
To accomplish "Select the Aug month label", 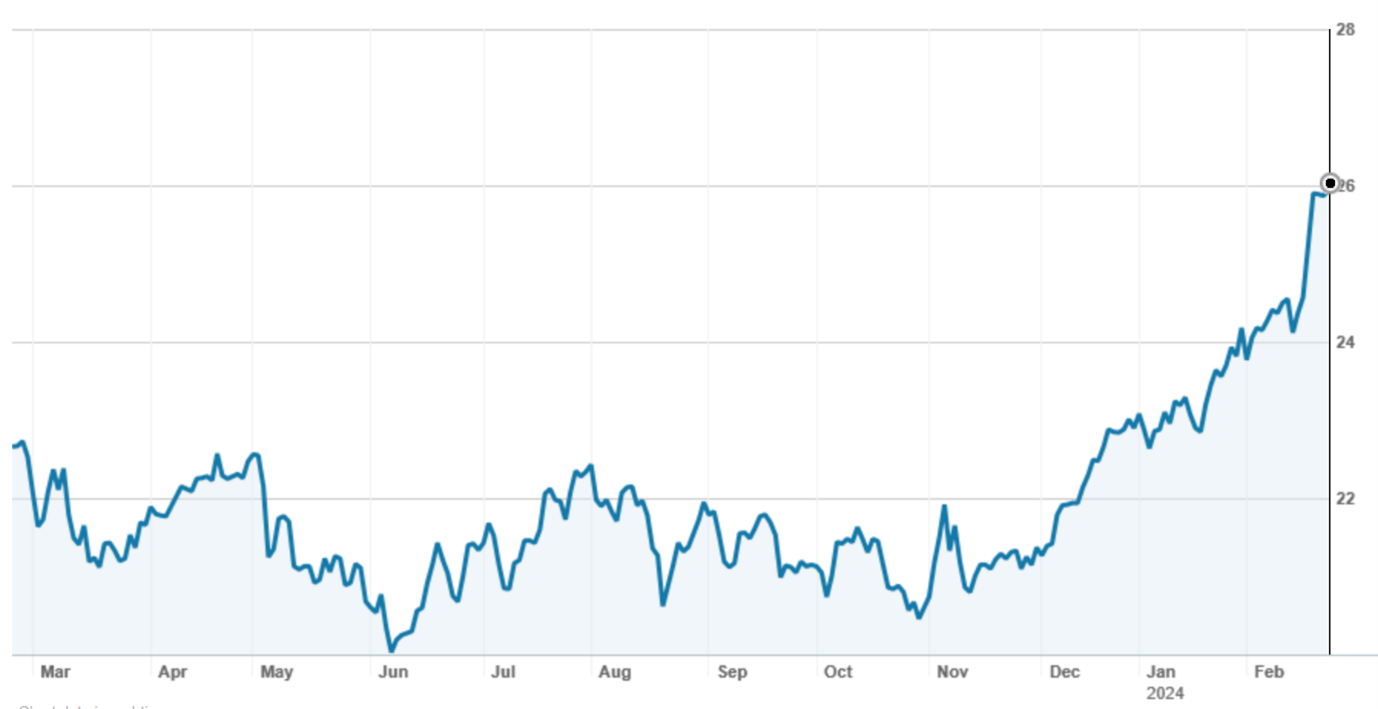I will click(615, 672).
